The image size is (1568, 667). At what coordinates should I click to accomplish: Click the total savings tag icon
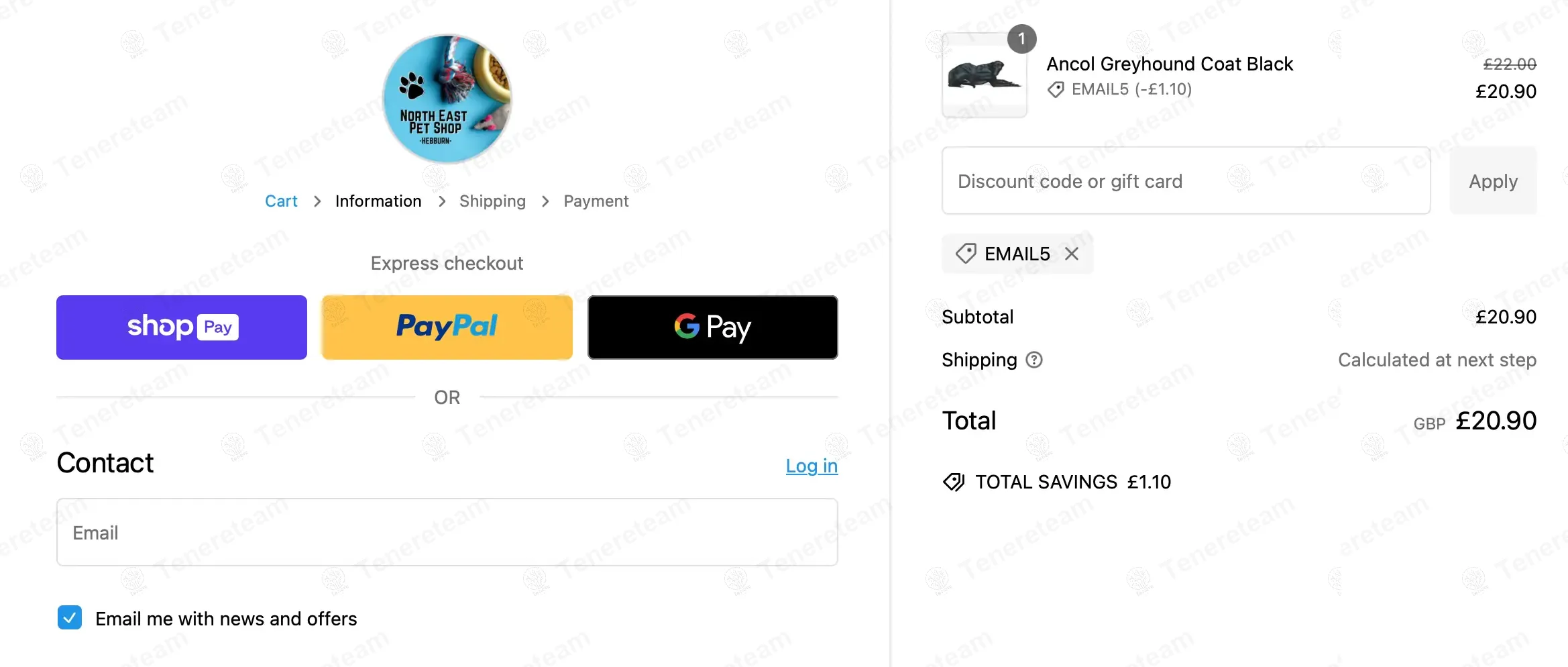[x=954, y=482]
